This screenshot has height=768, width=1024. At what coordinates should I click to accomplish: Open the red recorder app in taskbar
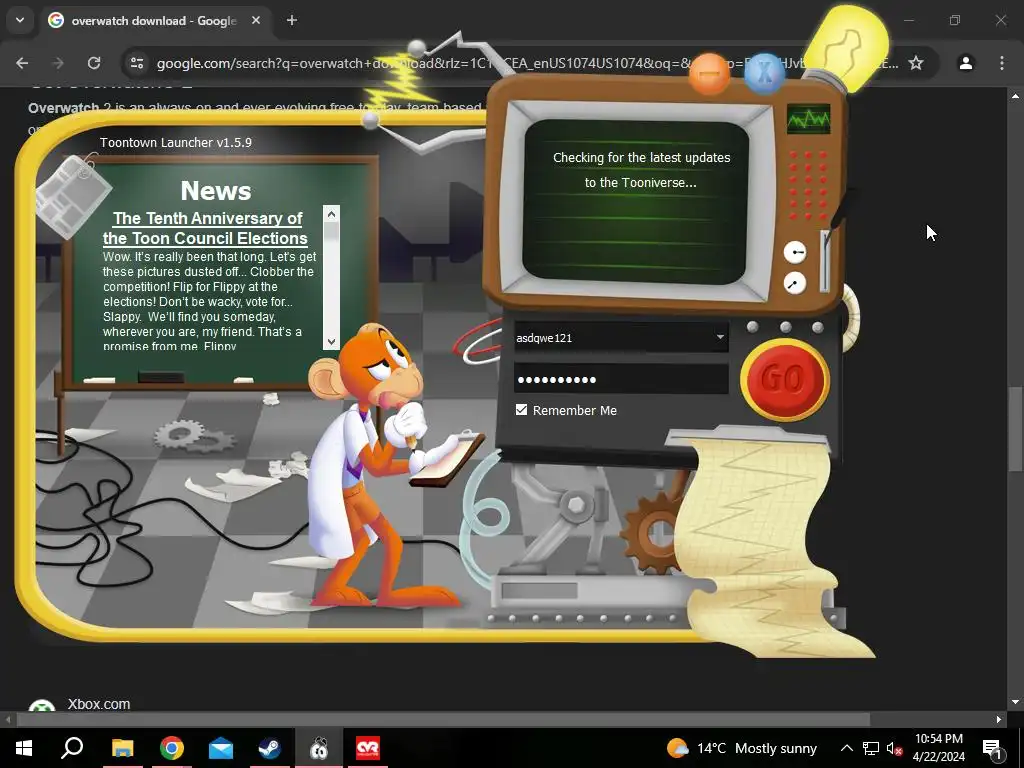tap(368, 748)
